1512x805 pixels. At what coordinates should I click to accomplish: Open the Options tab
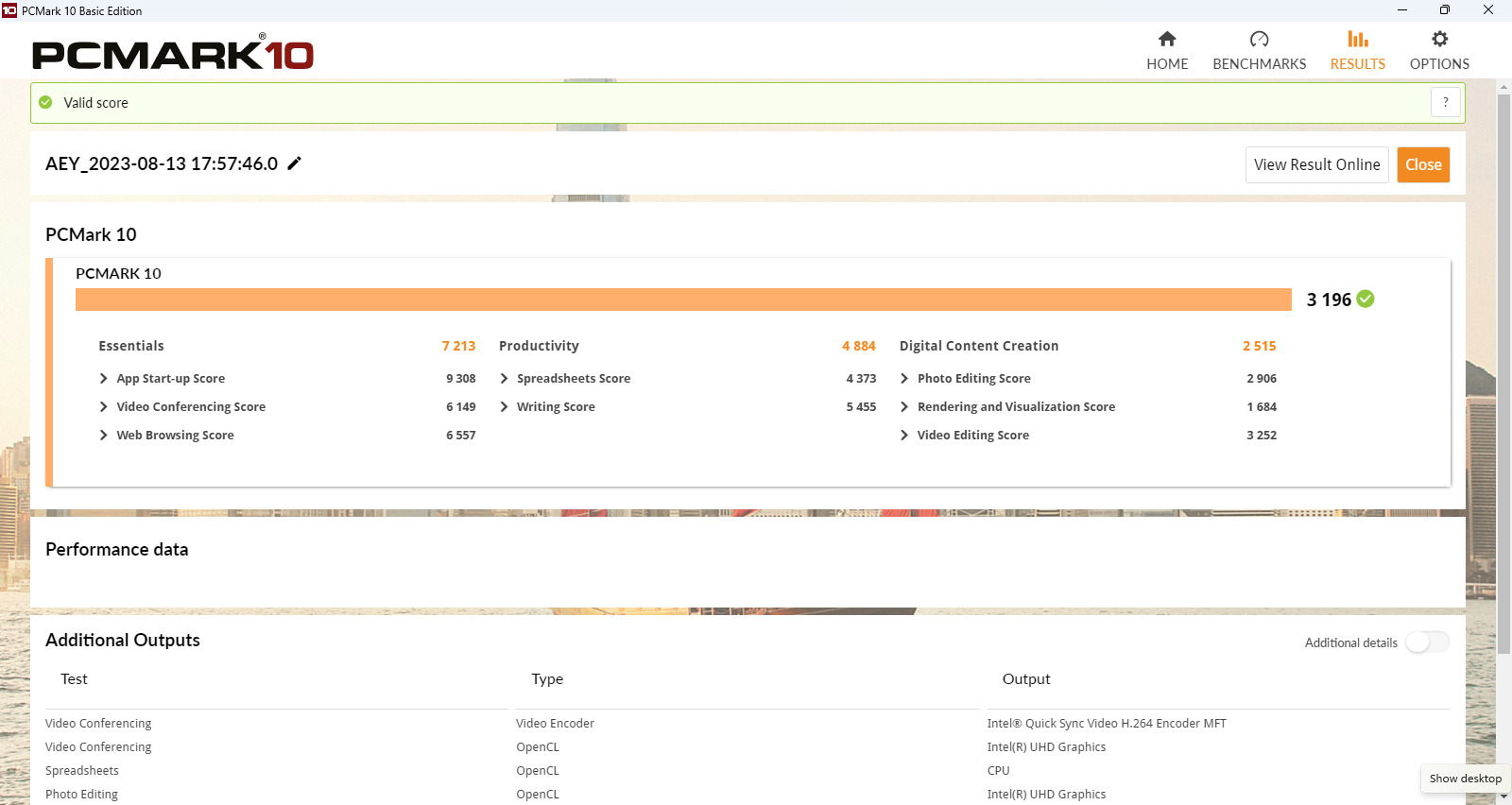coord(1439,51)
